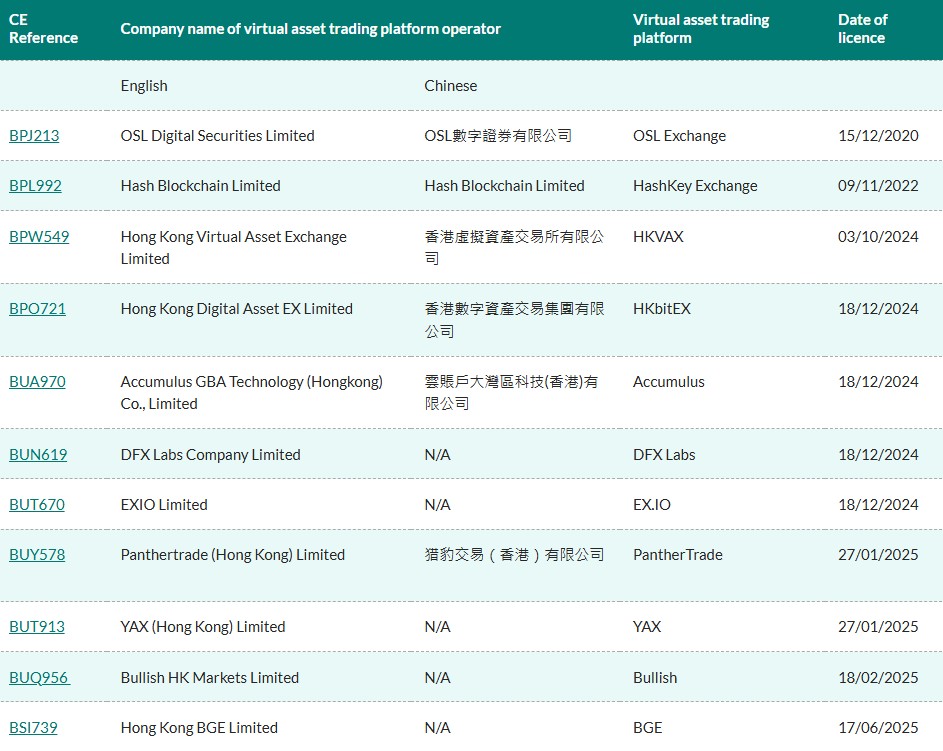The height and width of the screenshot is (751, 943).
Task: Open the BUA970 CE reference link
Action: coord(37,381)
